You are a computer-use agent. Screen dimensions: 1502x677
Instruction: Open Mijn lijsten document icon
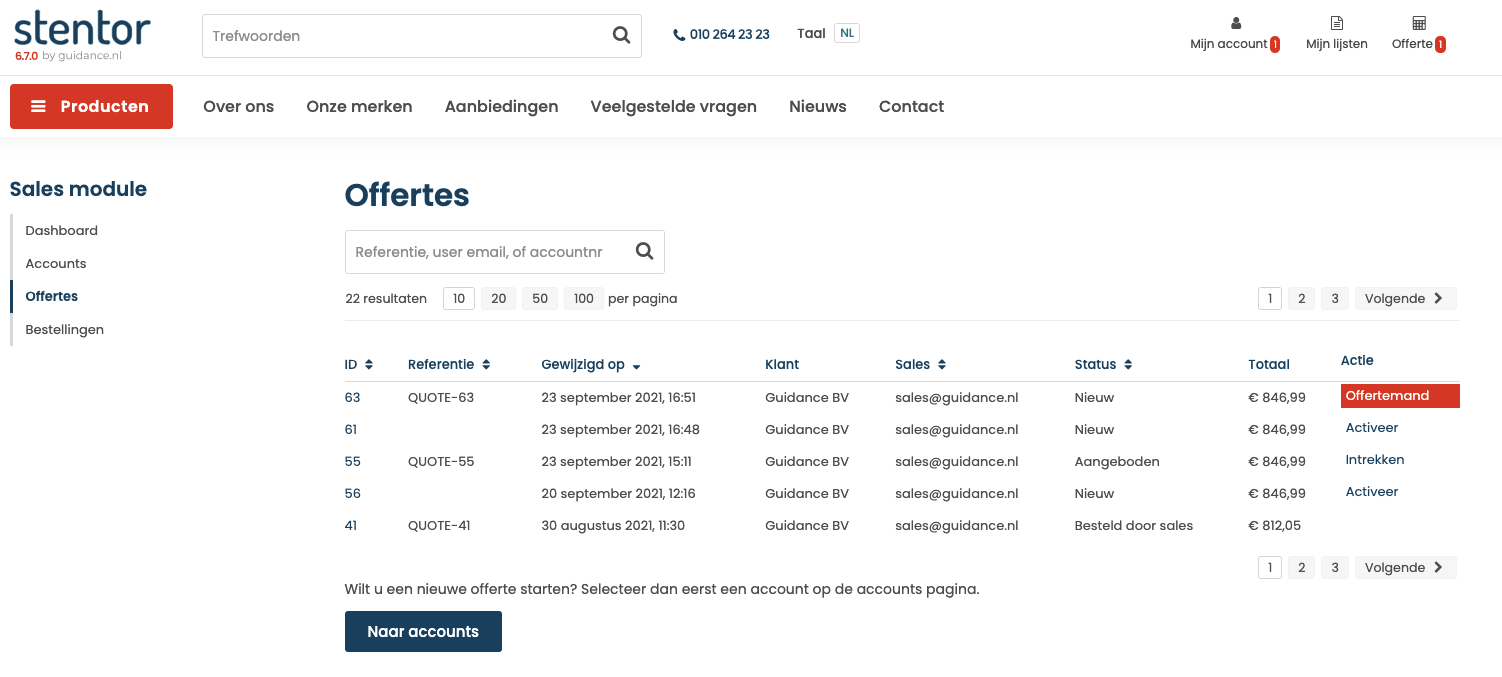(x=1336, y=23)
